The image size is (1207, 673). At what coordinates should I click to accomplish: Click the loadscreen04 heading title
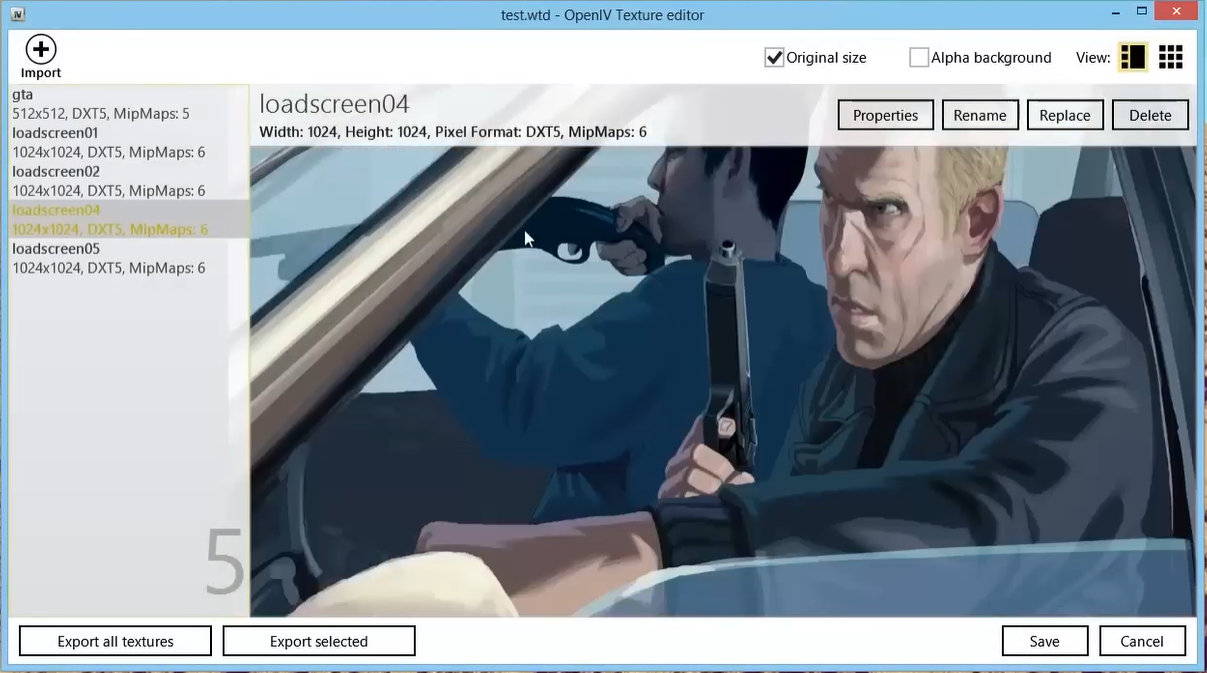tap(334, 104)
